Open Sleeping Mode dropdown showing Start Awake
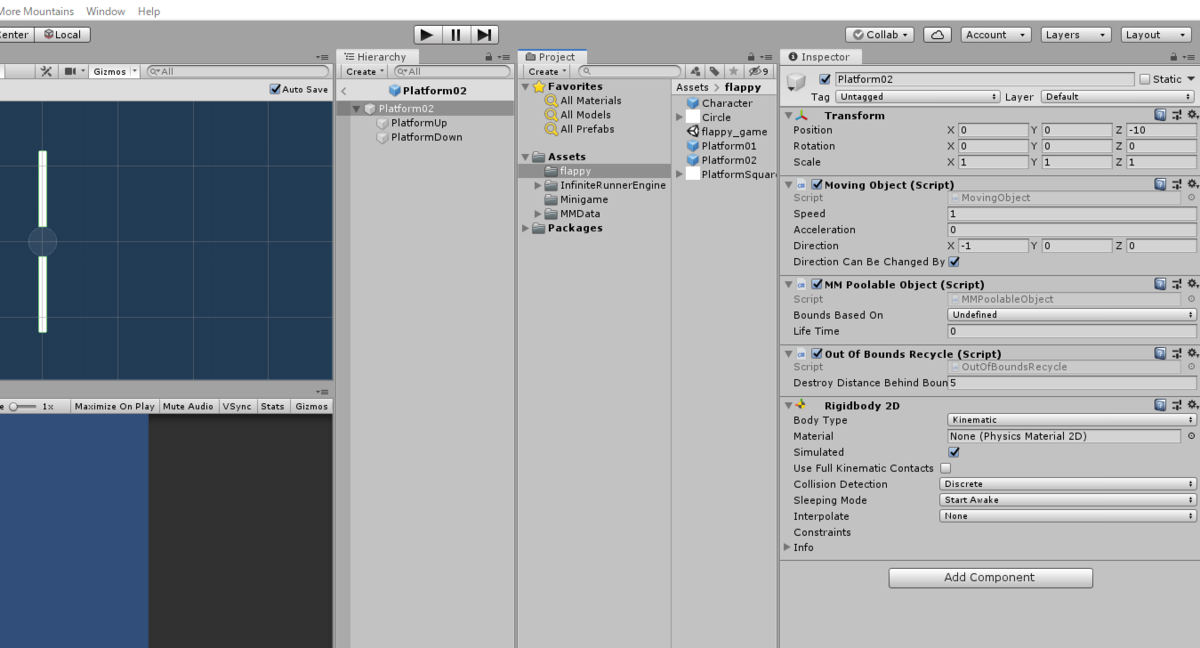Image resolution: width=1200 pixels, height=648 pixels. point(1068,500)
